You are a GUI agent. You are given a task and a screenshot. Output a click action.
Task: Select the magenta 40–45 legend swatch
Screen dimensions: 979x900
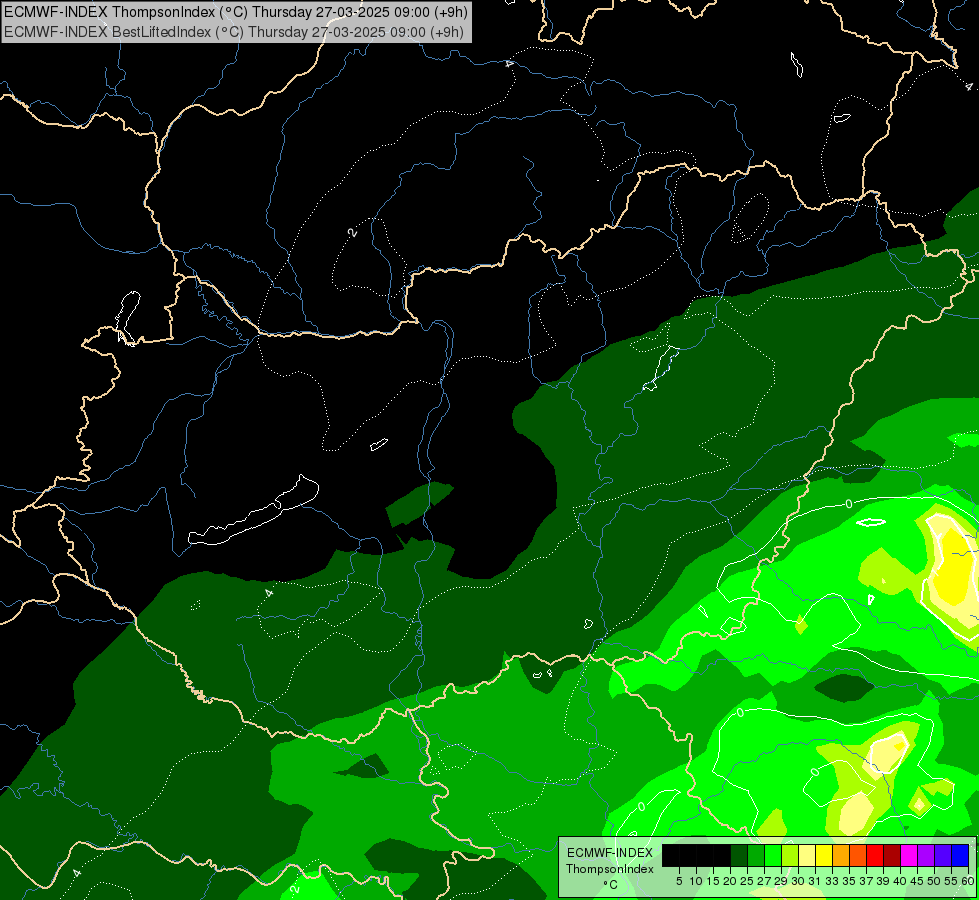click(x=909, y=855)
